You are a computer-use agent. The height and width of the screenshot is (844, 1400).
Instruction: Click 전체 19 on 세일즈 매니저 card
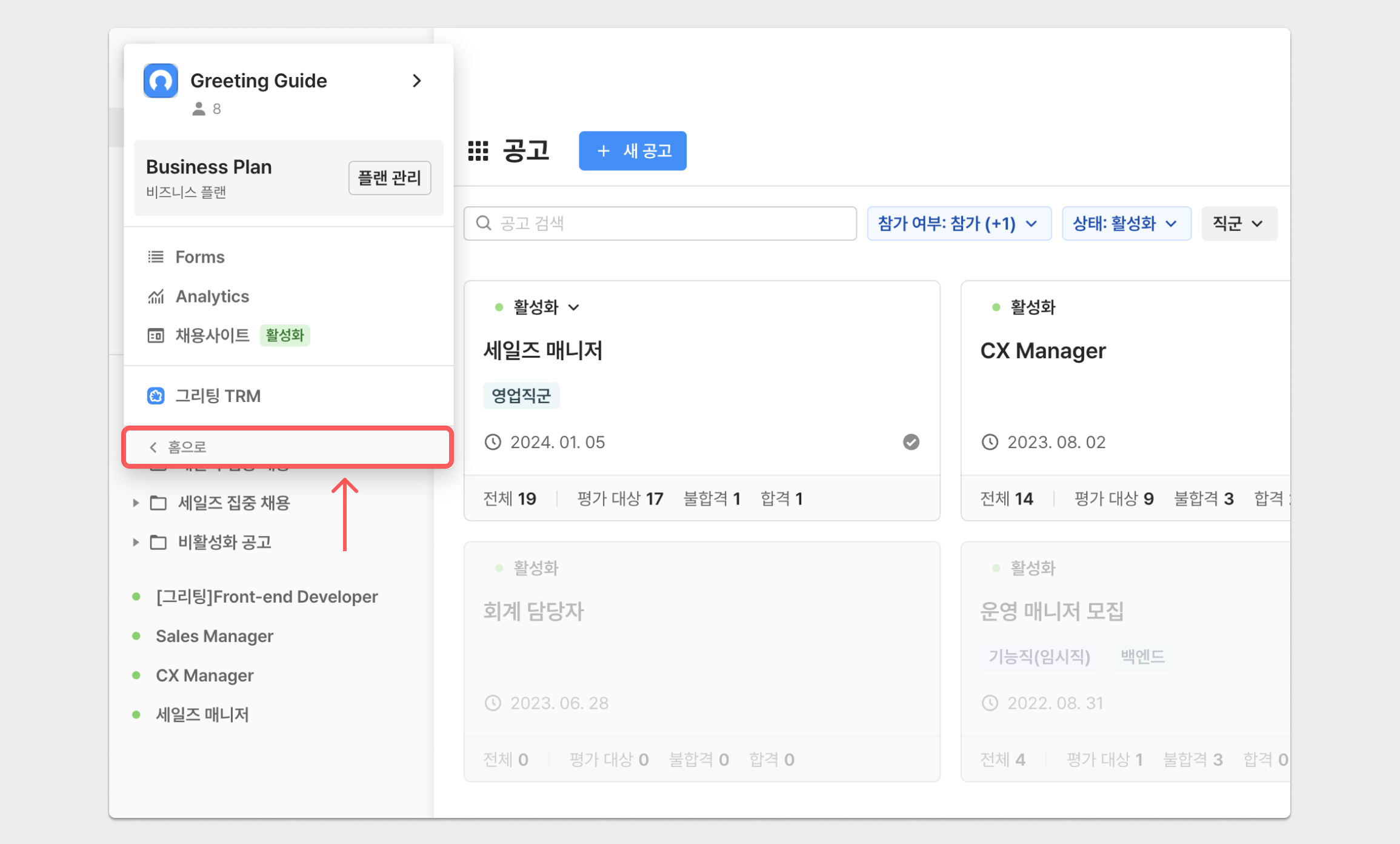[x=510, y=498]
